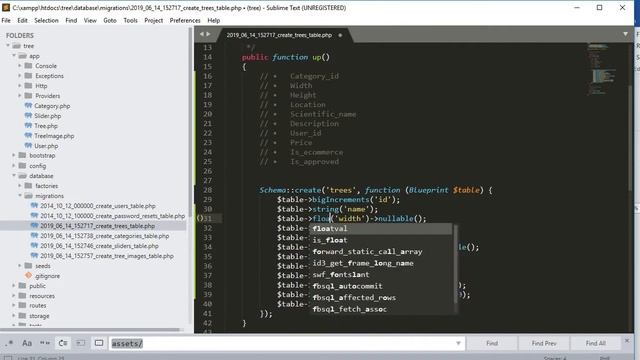Toggle wrap search option
This screenshot has height=360, width=640.
63,343
